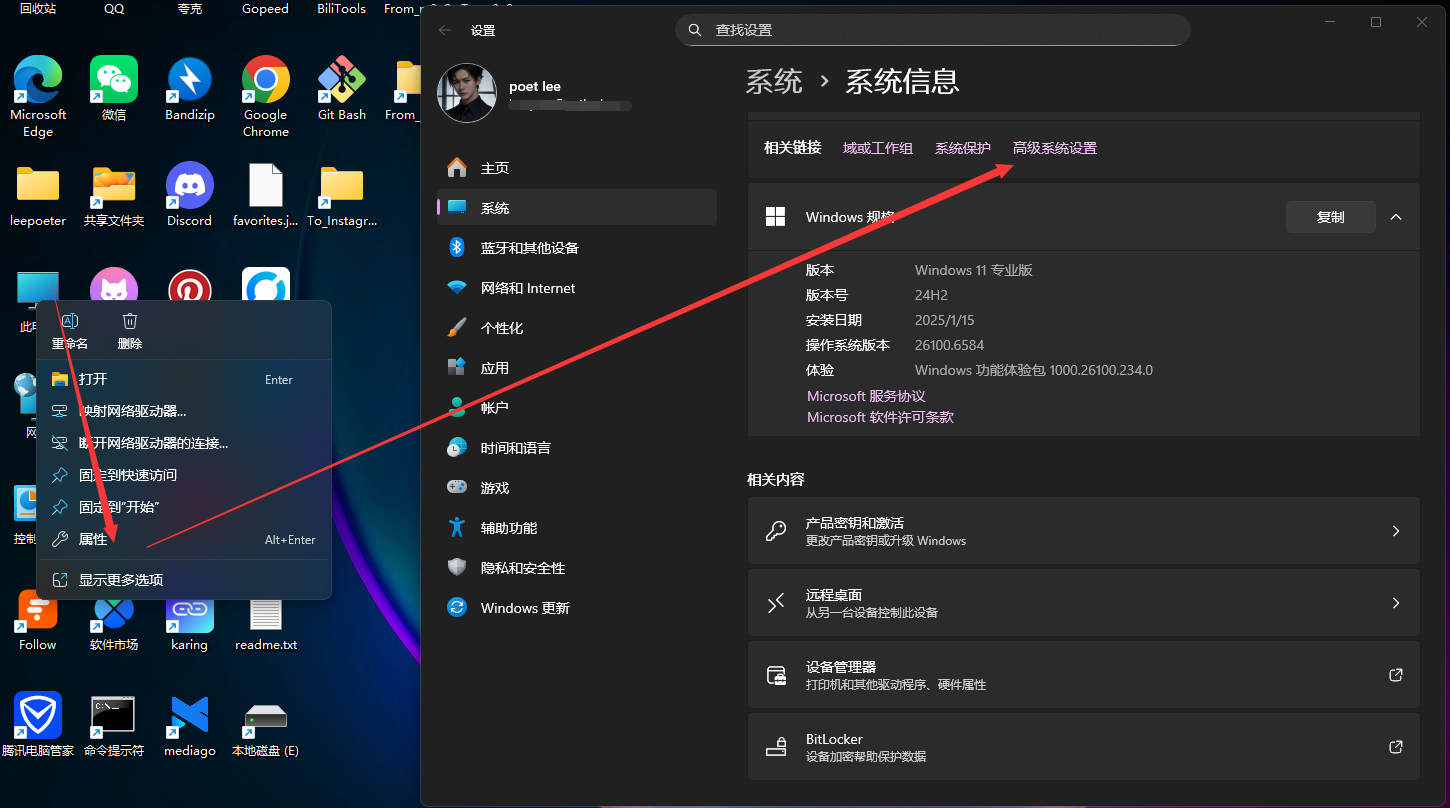This screenshot has width=1450, height=808.
Task: Open Bandizip desktop shortcut
Action: tap(189, 80)
